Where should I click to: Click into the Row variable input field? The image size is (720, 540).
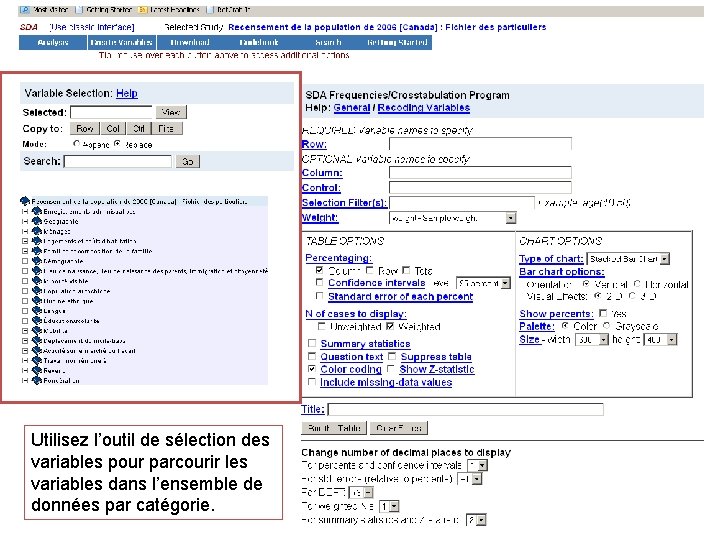[480, 144]
